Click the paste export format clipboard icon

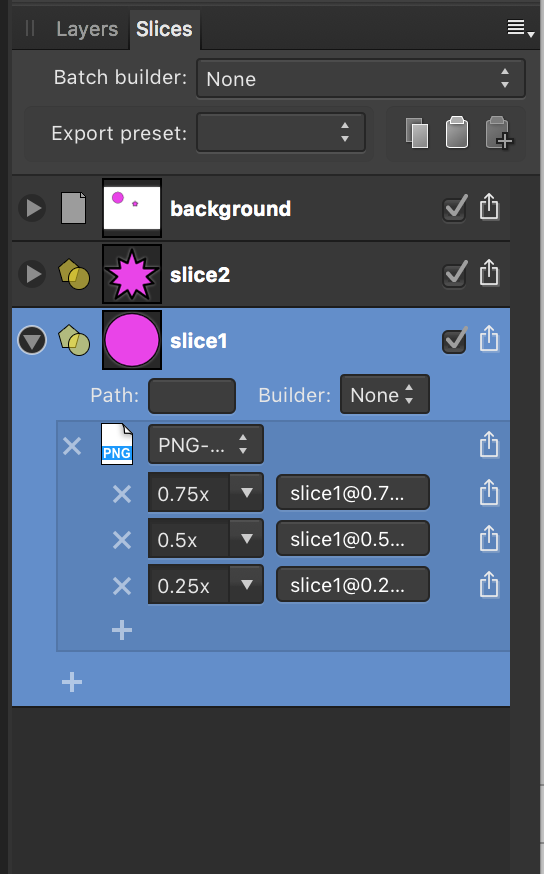(456, 133)
